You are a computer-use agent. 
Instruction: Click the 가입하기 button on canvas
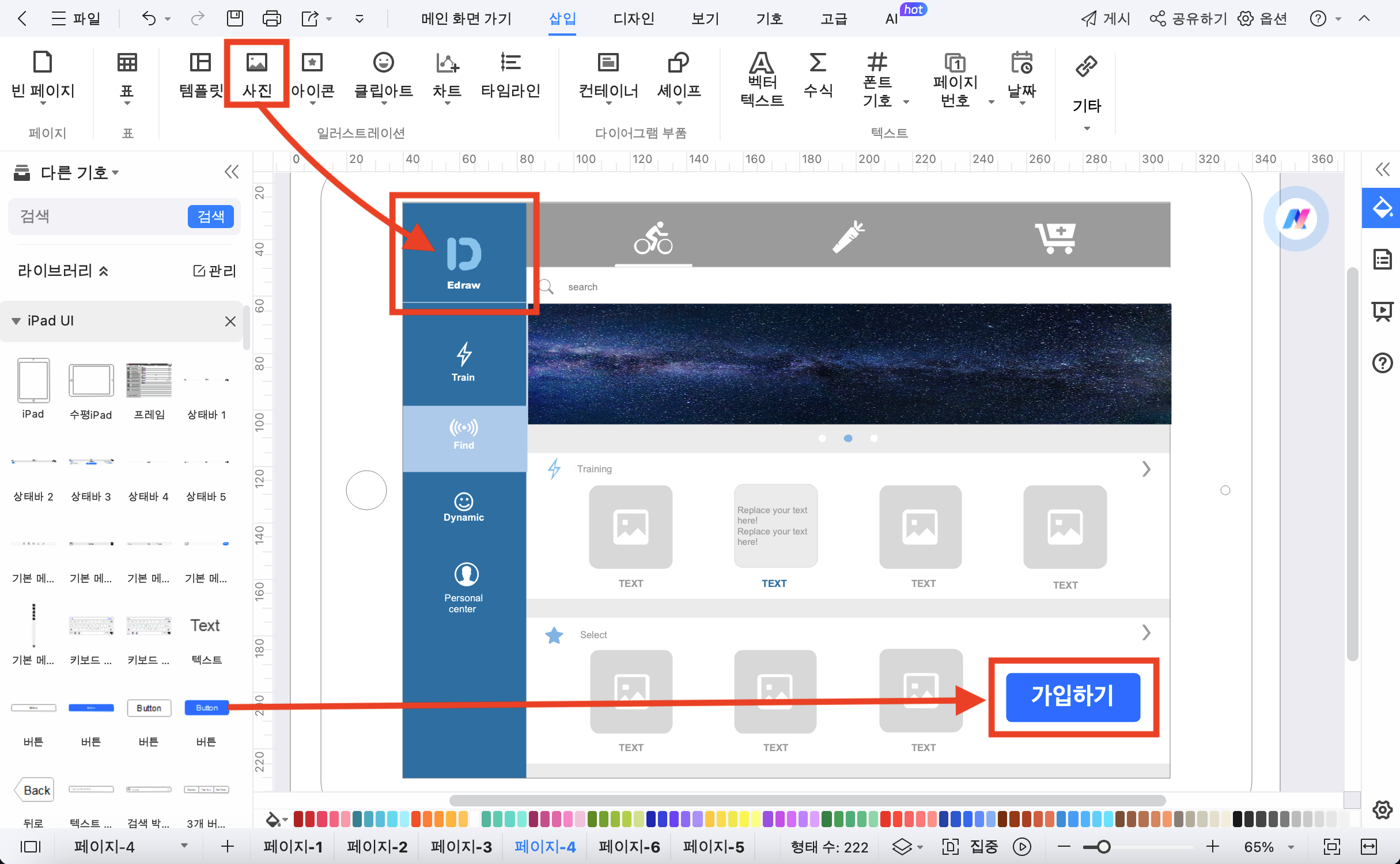point(1072,696)
